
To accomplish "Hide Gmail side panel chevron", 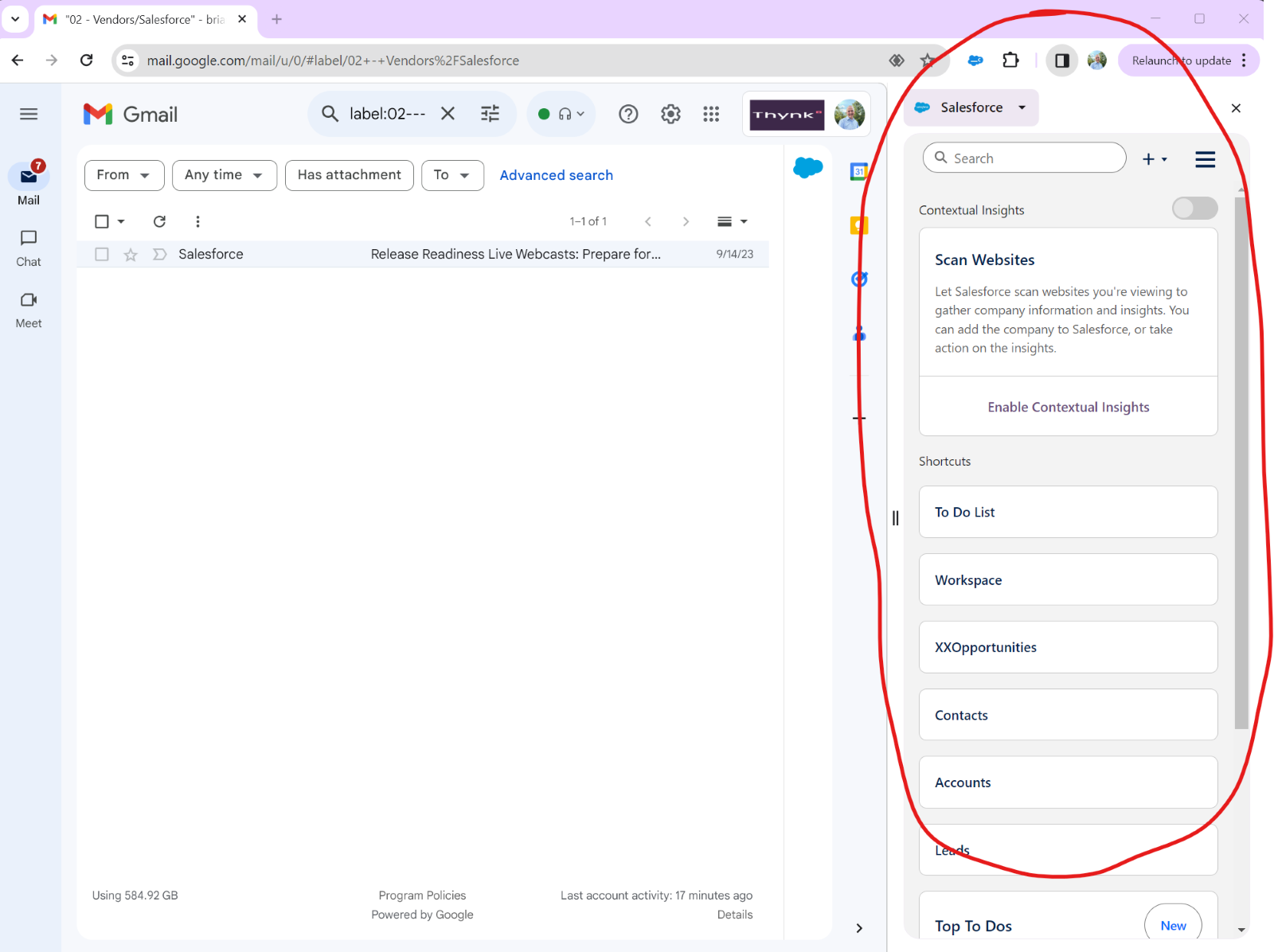I will [x=859, y=928].
